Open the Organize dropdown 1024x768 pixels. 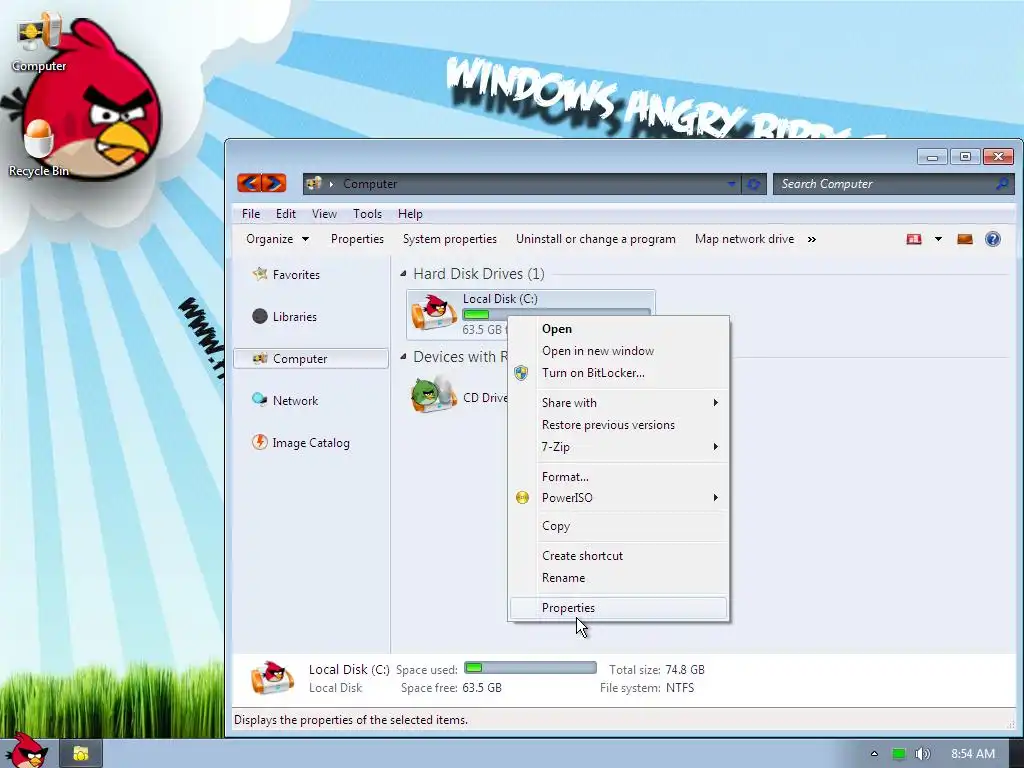(x=278, y=239)
